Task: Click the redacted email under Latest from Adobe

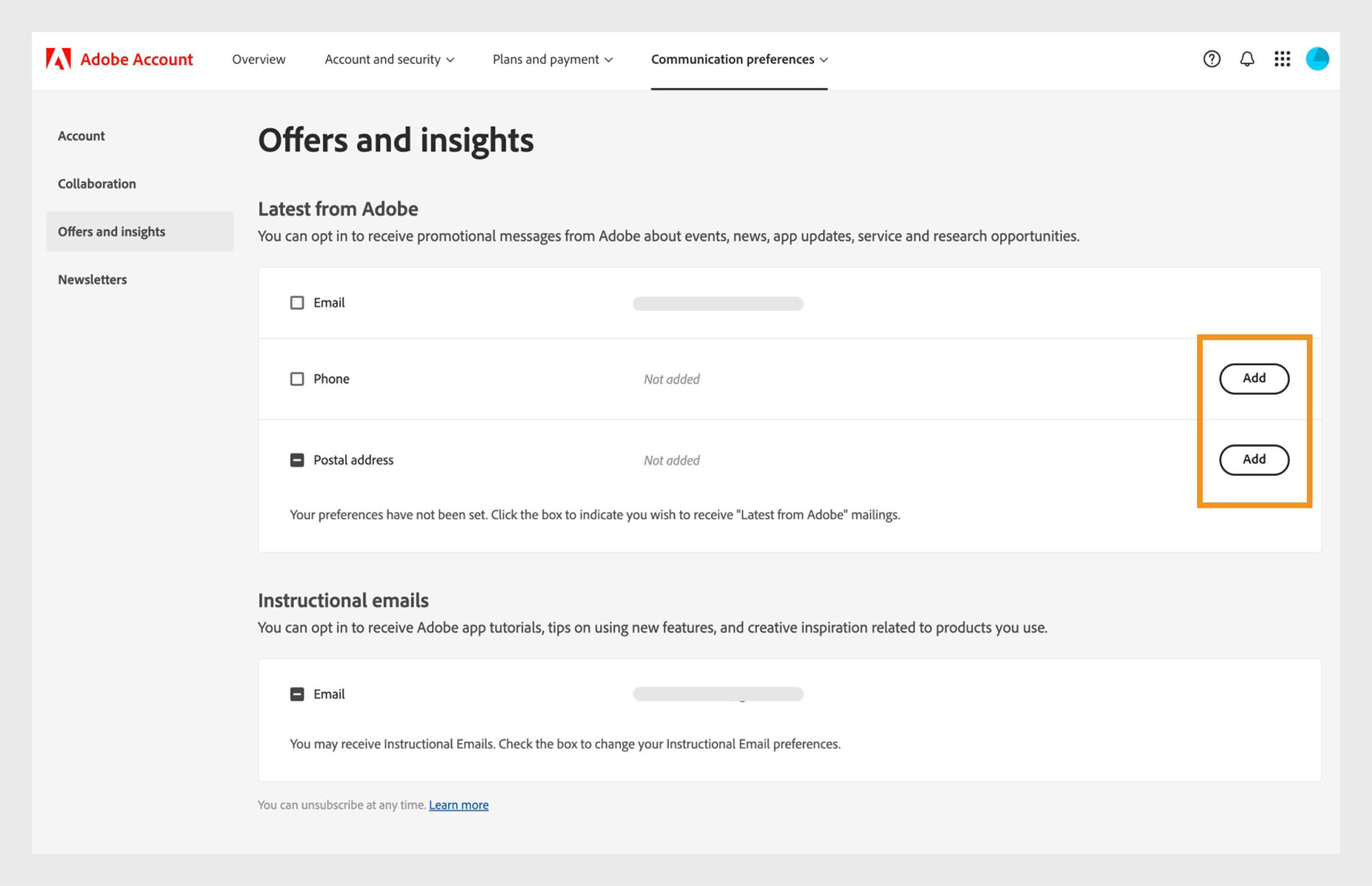Action: [x=718, y=304]
